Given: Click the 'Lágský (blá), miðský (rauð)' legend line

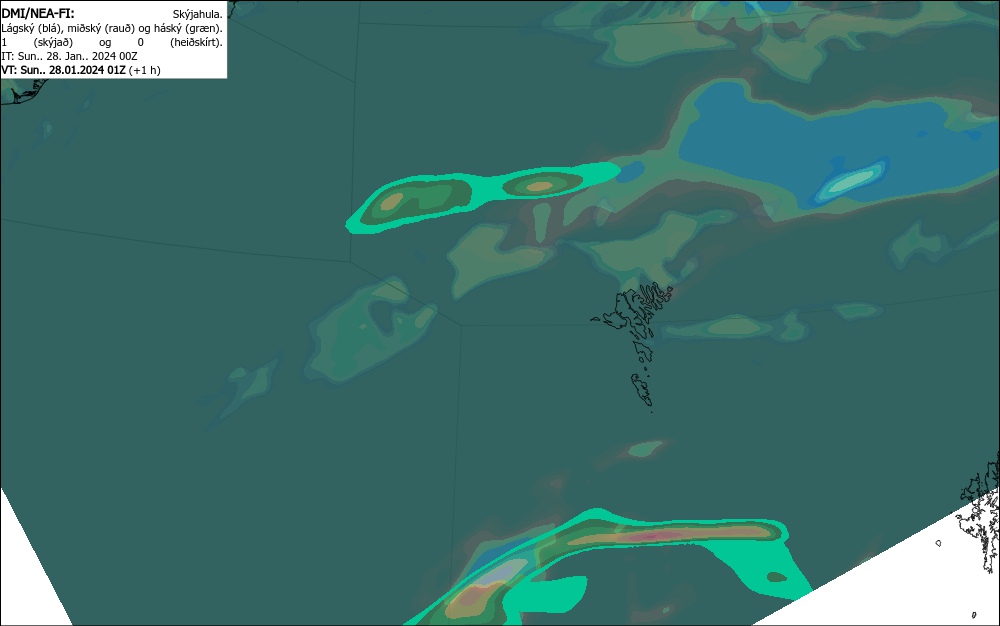Looking at the screenshot, I should coord(112,28).
